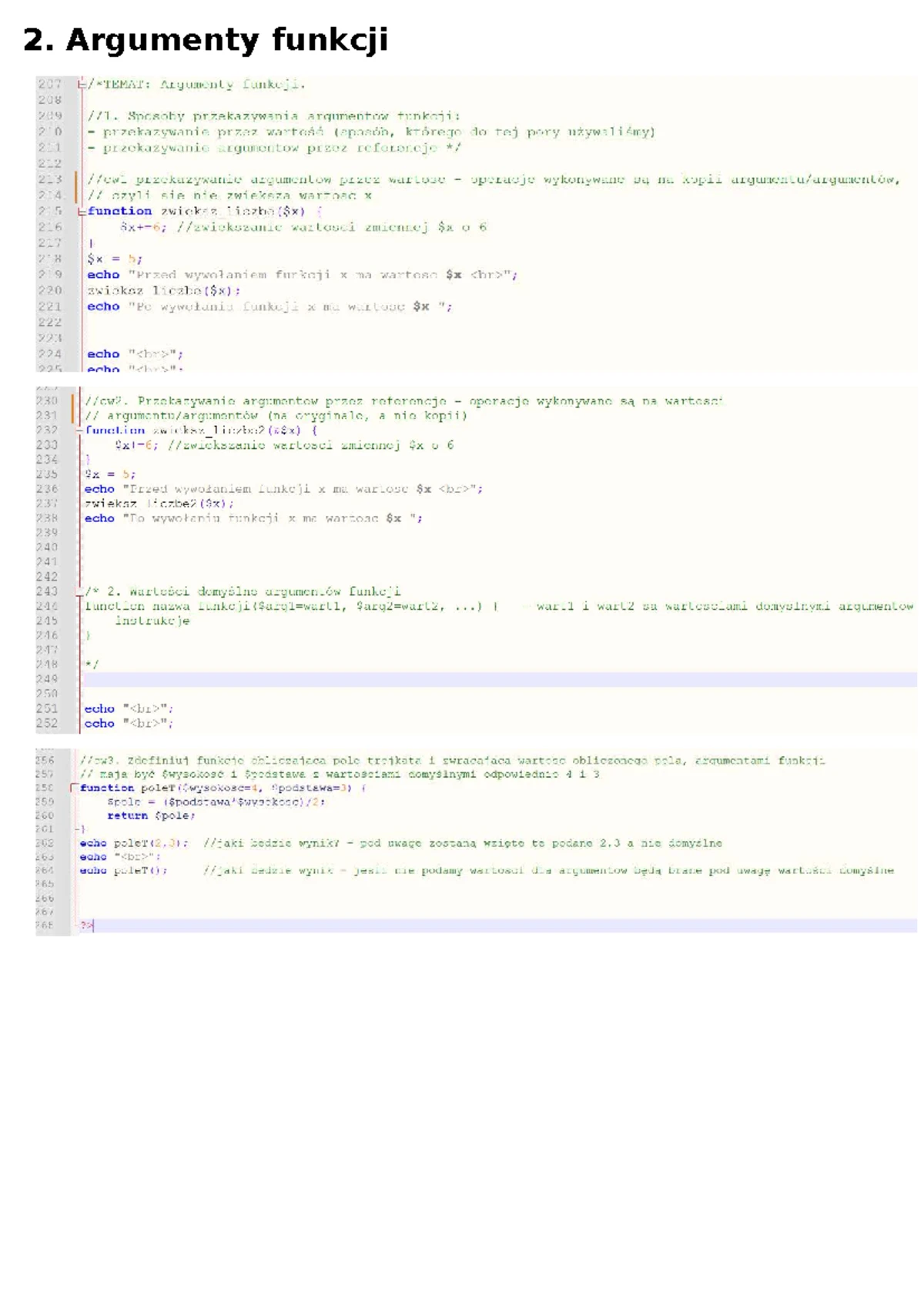This screenshot has width=924, height=1306.
Task: Click line number 218 in the gutter
Action: click(x=50, y=259)
